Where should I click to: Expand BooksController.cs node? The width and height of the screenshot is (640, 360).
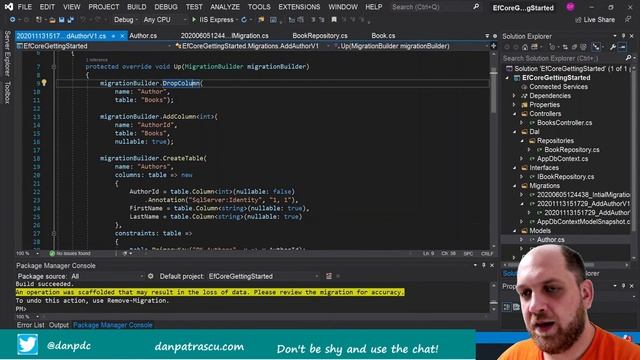[x=522, y=122]
